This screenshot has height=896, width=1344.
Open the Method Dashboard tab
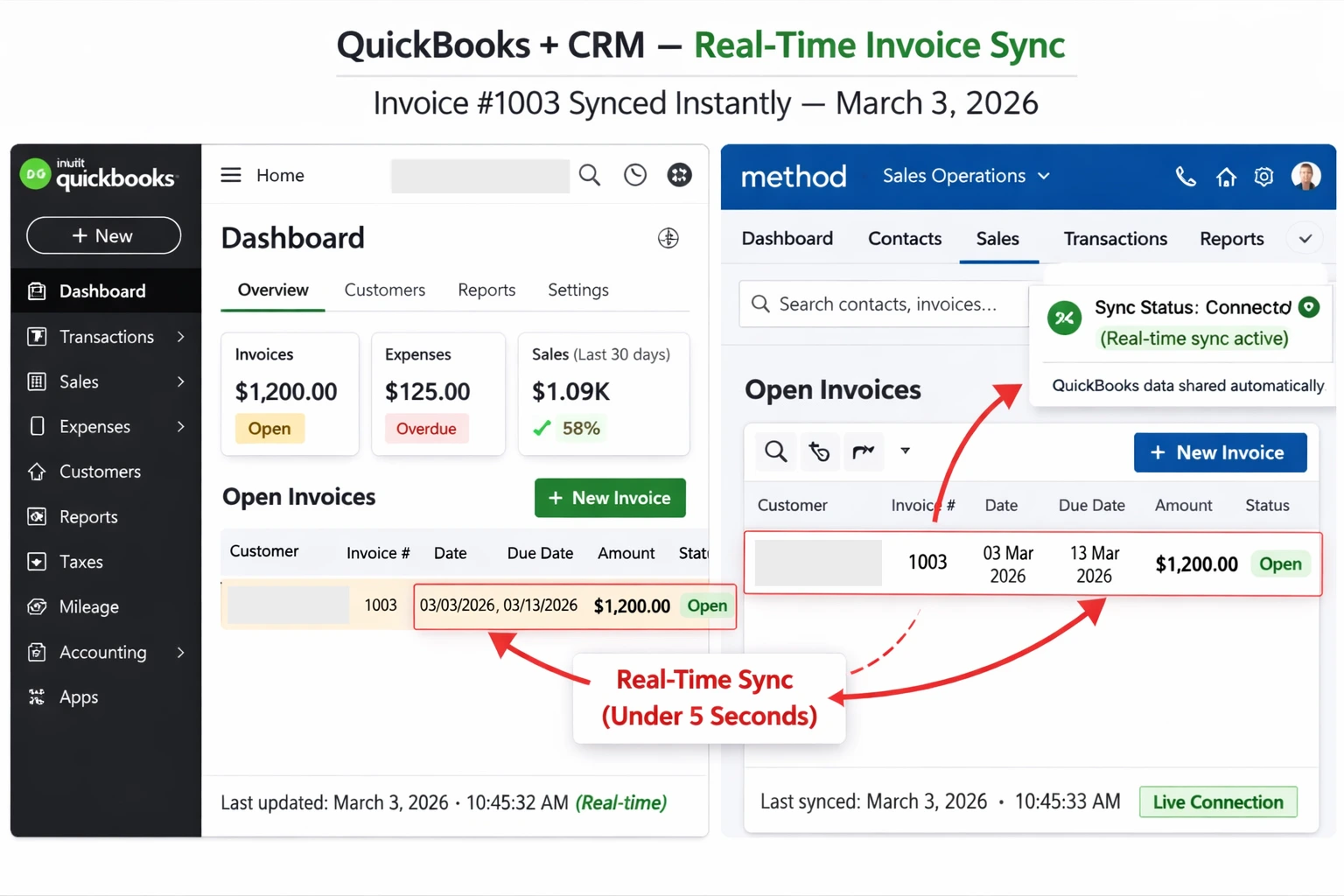pyautogui.click(x=787, y=239)
